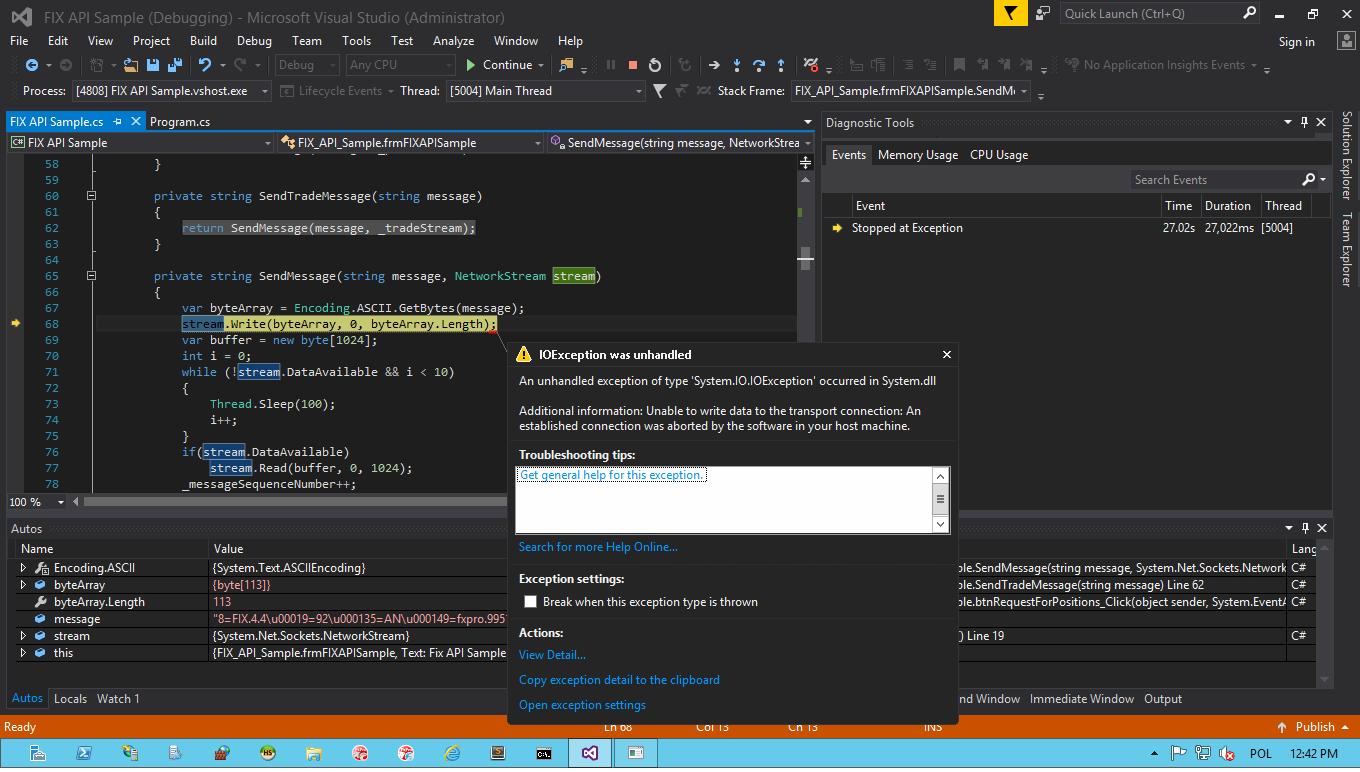Click the View Detail link

[x=552, y=655]
